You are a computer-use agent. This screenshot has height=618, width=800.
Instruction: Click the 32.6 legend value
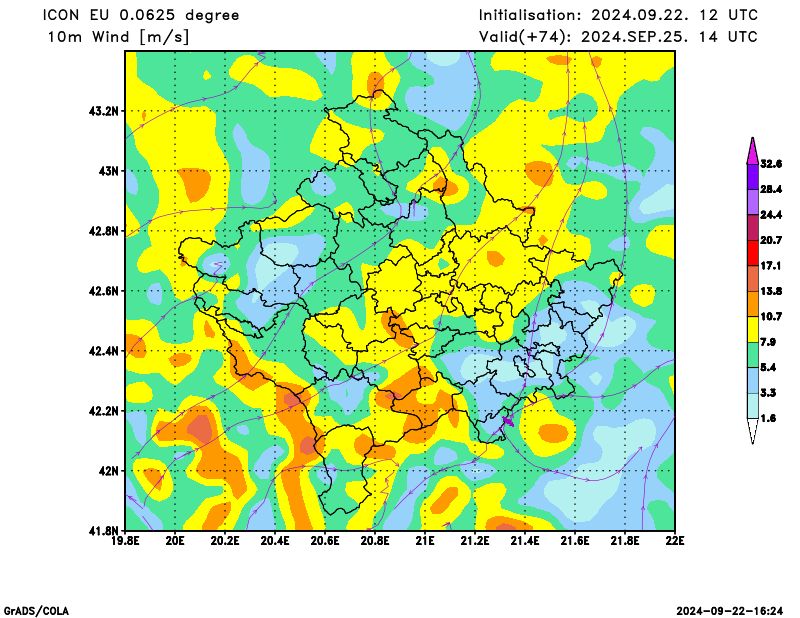pyautogui.click(x=771, y=164)
